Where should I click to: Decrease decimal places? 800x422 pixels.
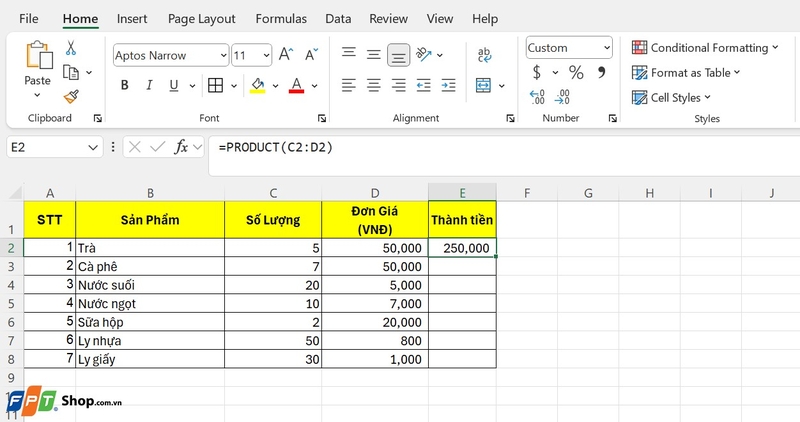tap(562, 97)
